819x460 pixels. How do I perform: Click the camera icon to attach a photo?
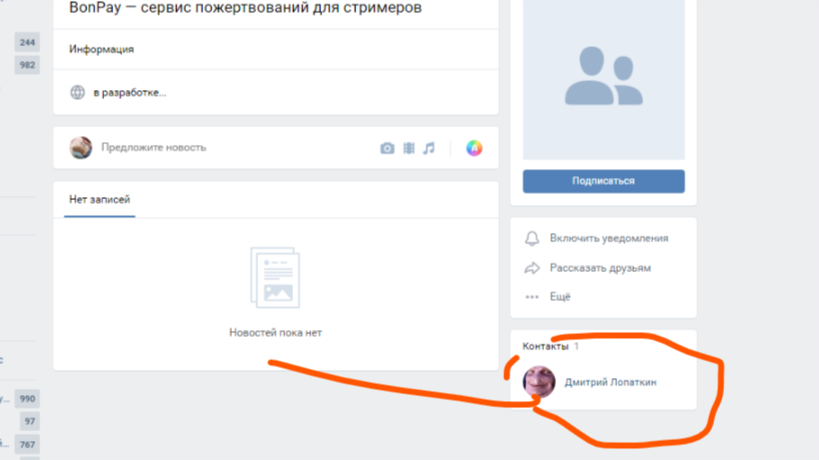(x=387, y=148)
